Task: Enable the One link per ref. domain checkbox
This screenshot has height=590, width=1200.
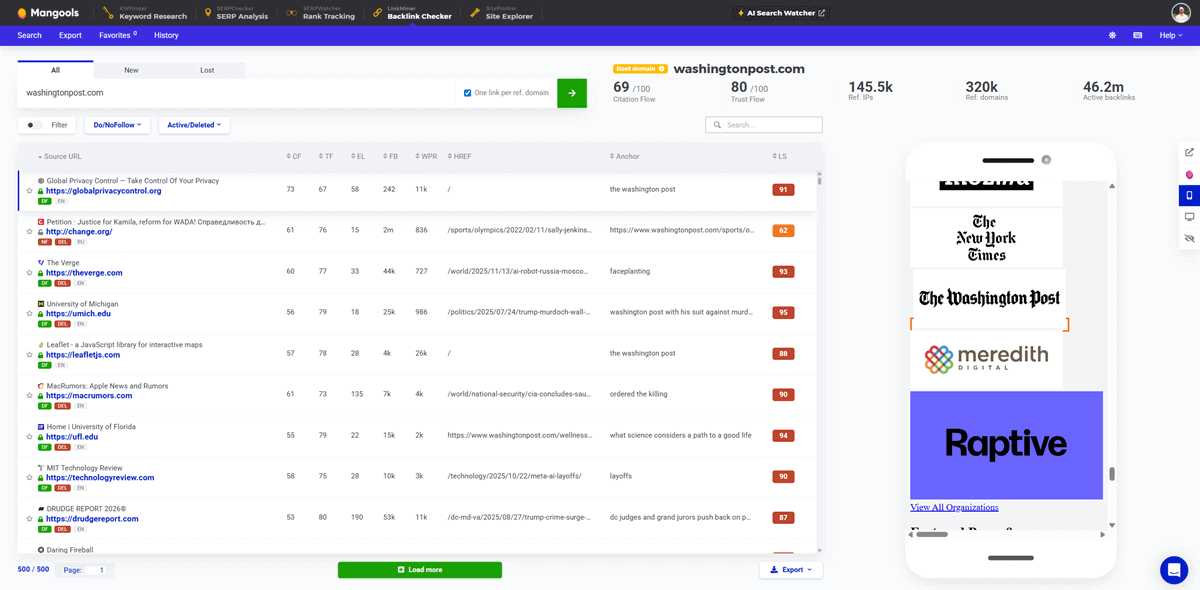Action: (466, 92)
